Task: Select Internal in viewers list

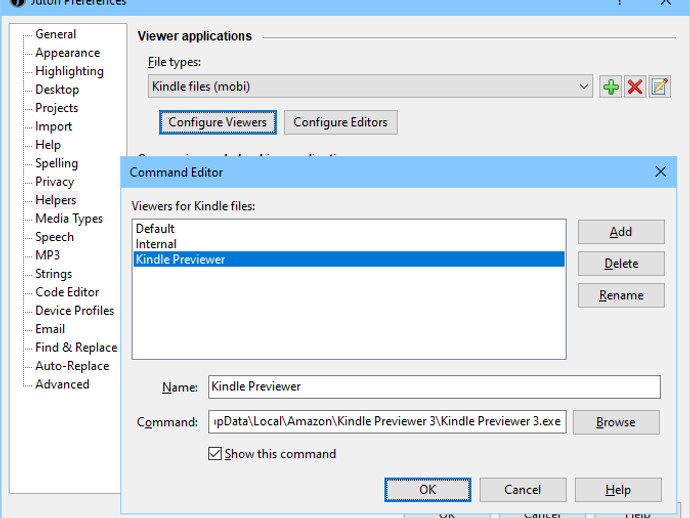Action: click(x=349, y=244)
